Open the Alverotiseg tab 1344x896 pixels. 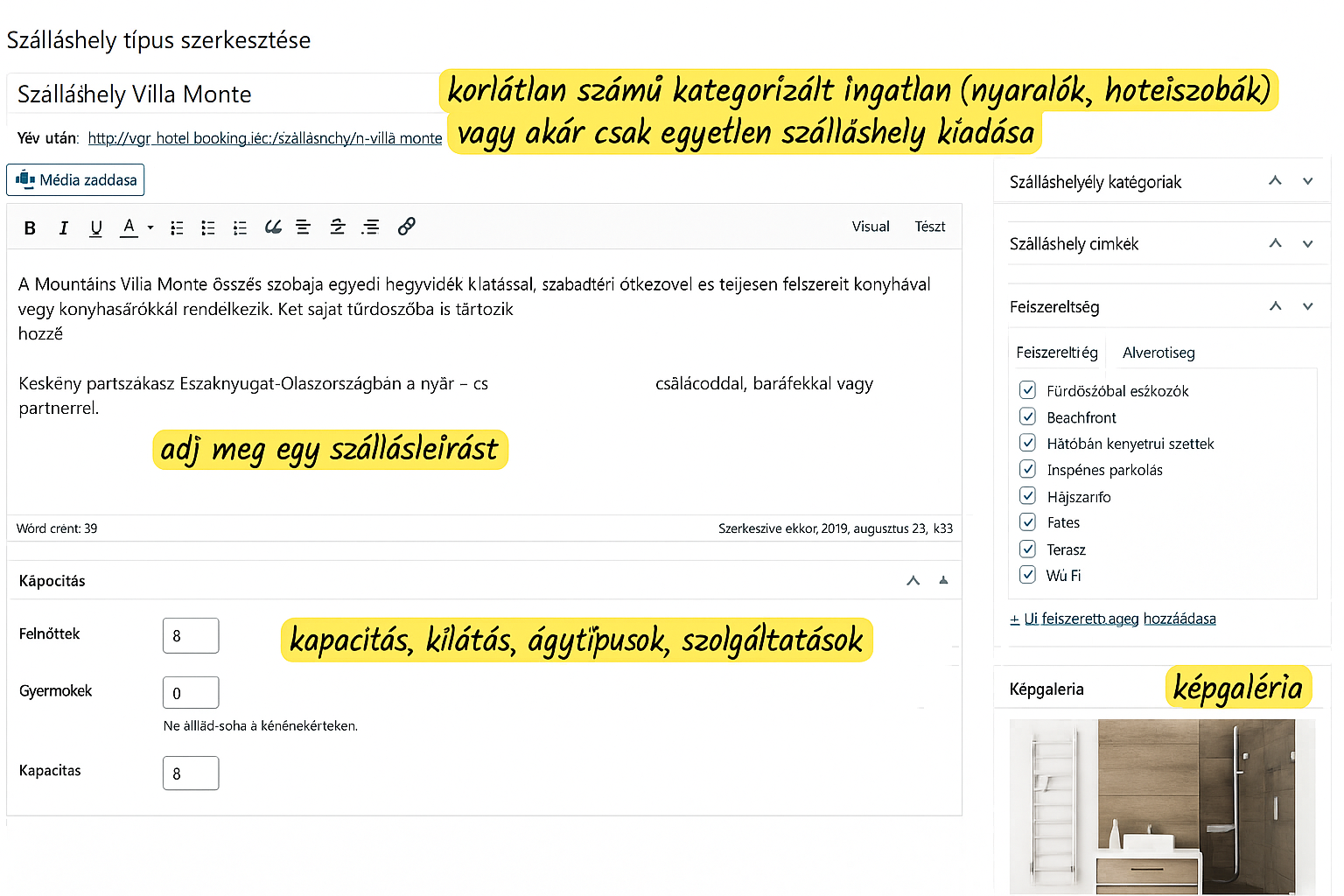1158,353
